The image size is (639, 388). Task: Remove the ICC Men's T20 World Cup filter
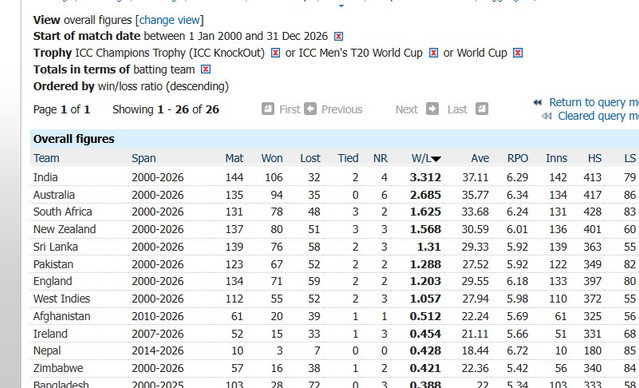point(433,53)
